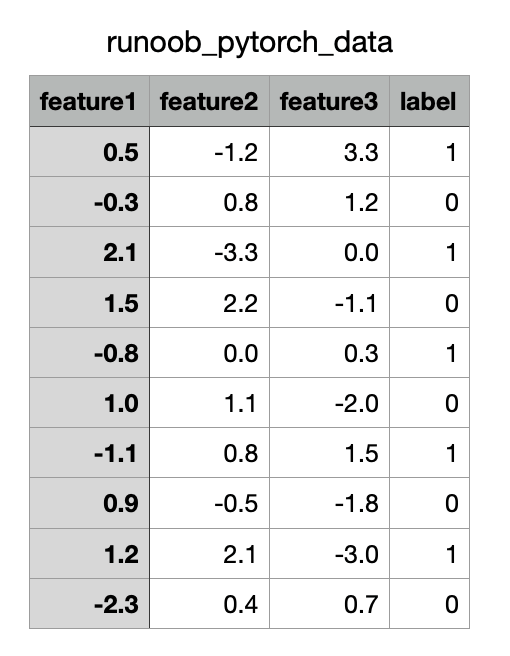Click the label column header
This screenshot has width=510, height=656.
430,101
